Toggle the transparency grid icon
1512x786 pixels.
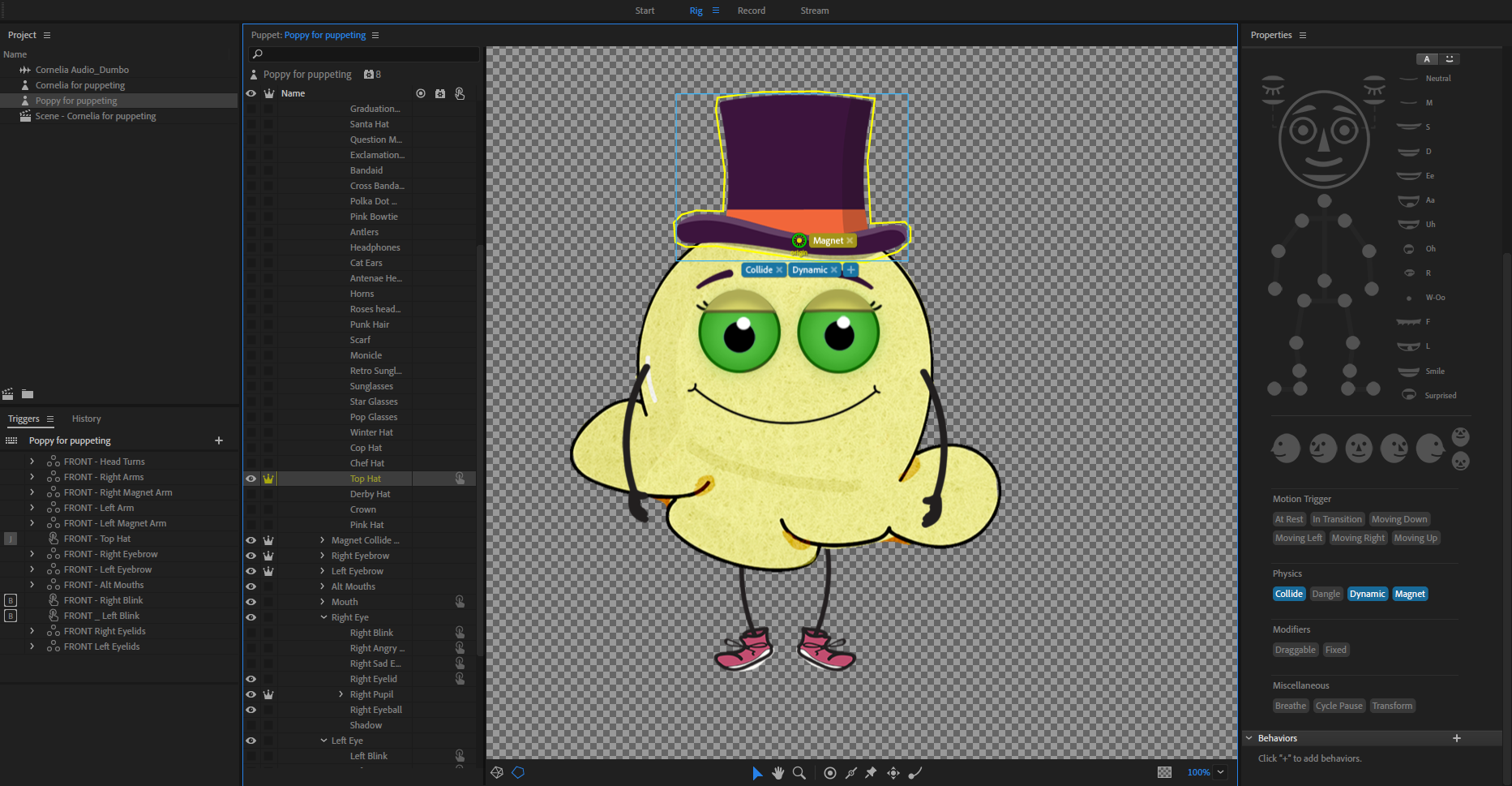(x=1165, y=772)
